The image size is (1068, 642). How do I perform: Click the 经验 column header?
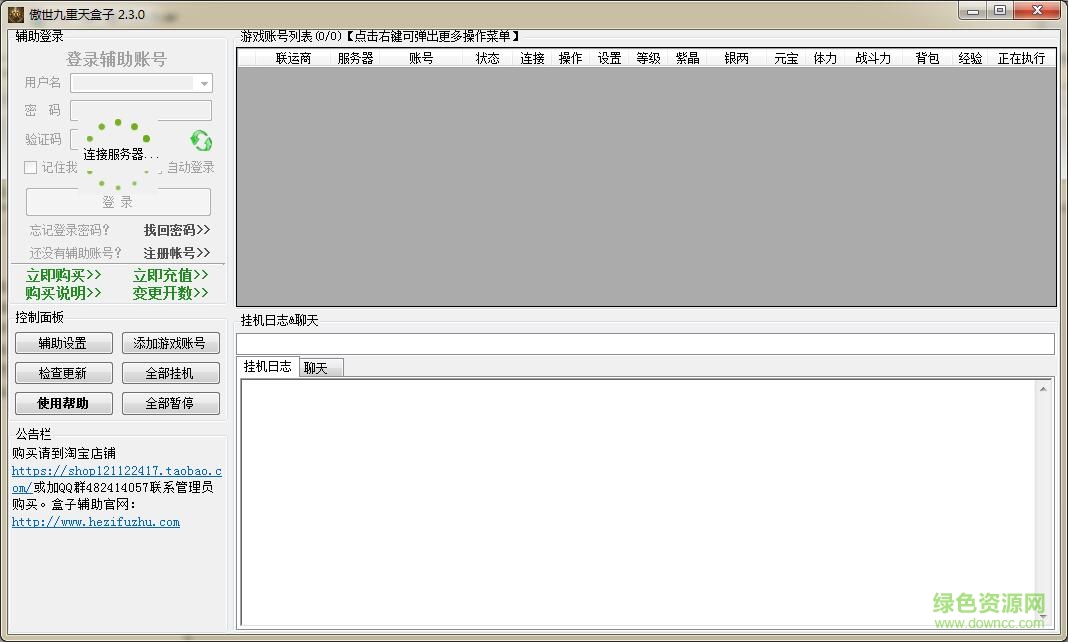coord(971,59)
